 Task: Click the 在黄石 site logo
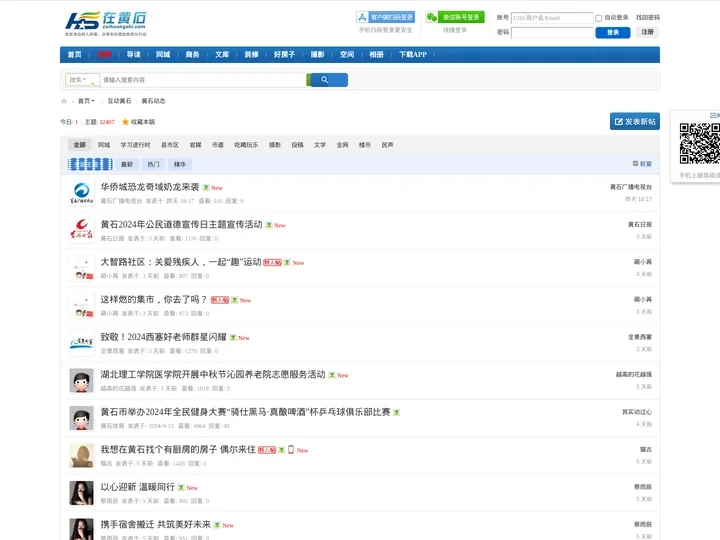pyautogui.click(x=106, y=23)
